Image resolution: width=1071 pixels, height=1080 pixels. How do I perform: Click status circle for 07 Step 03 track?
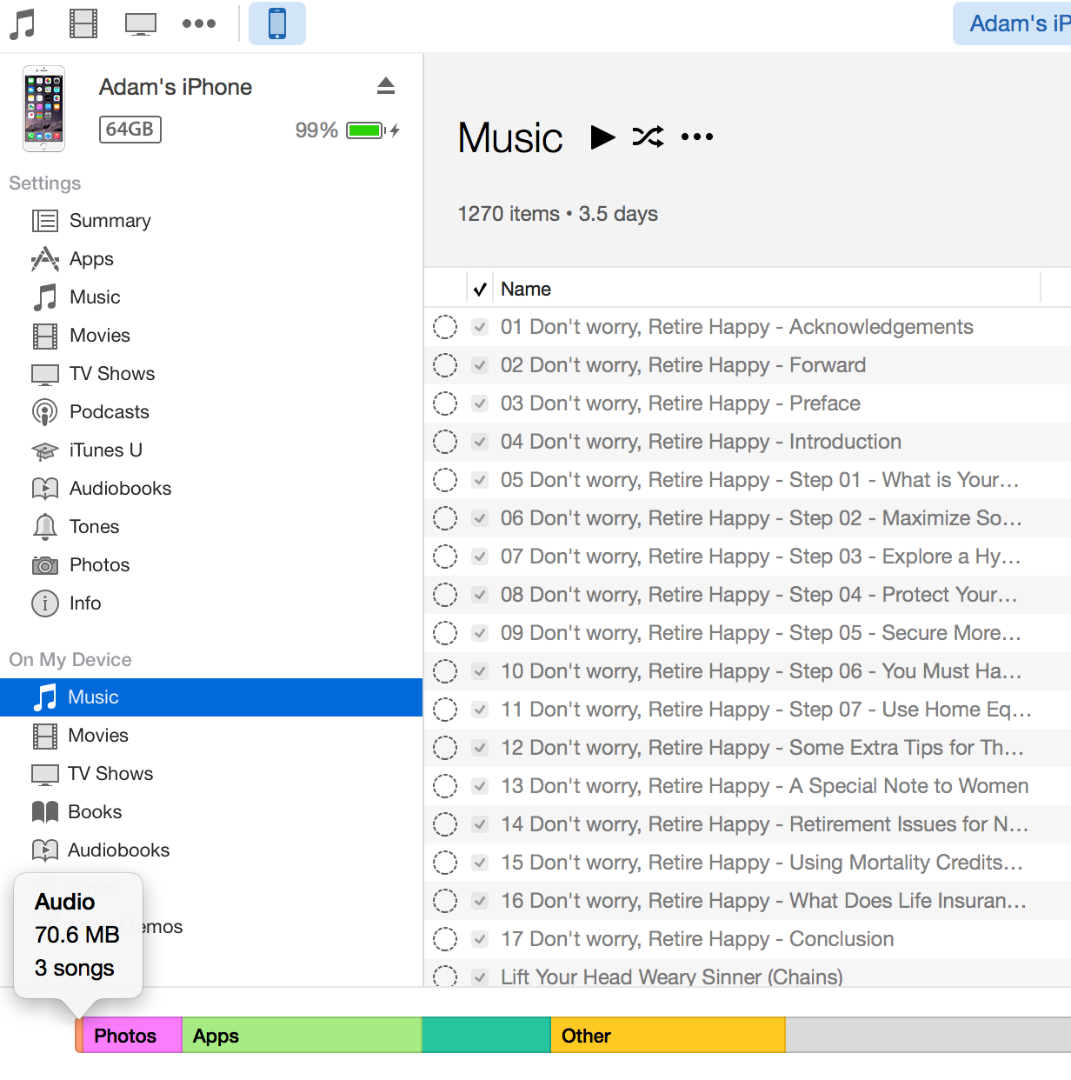click(x=445, y=557)
